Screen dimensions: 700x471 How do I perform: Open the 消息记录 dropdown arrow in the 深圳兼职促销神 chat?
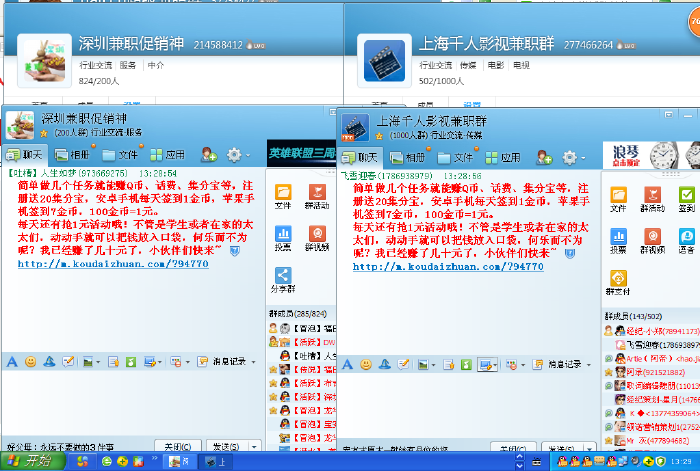pyautogui.click(x=254, y=362)
